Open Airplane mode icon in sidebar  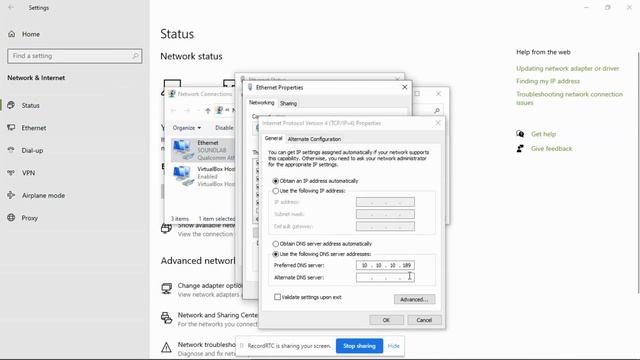(x=11, y=195)
